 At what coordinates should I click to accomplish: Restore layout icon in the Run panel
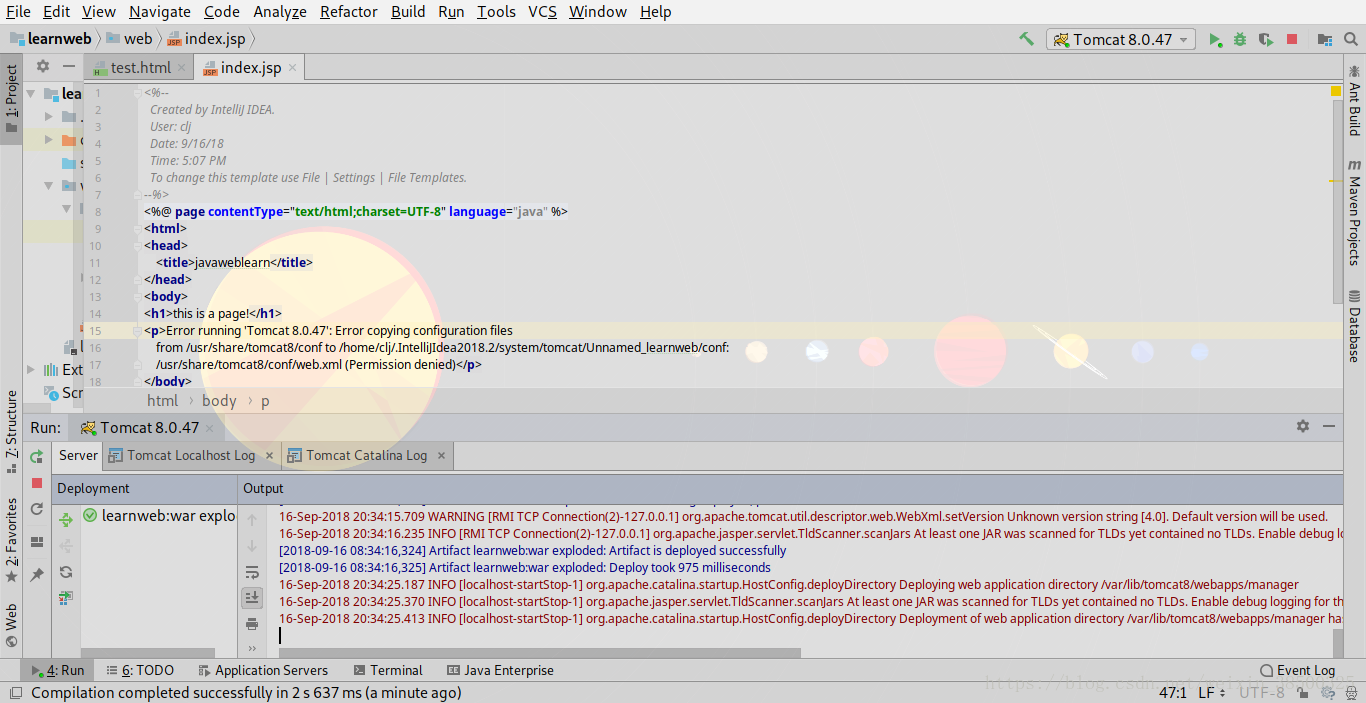pos(37,542)
